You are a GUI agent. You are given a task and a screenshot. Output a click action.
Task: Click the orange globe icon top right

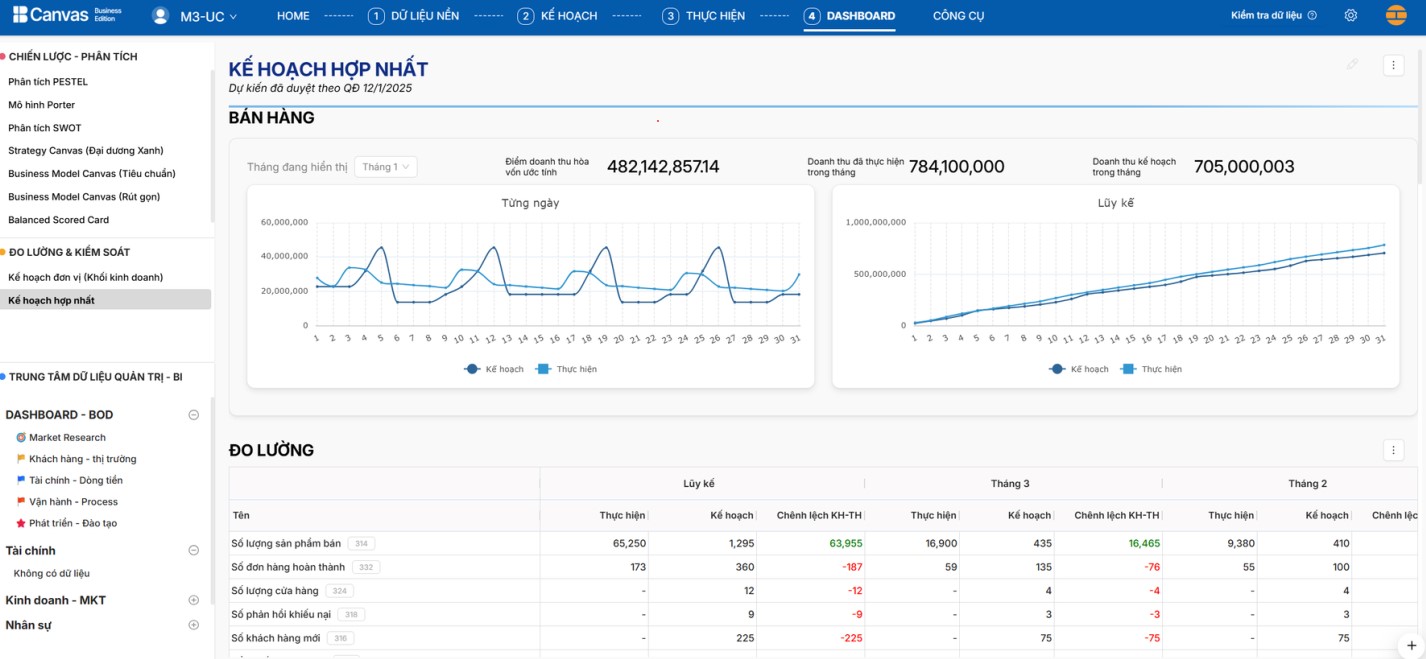[x=1396, y=16]
